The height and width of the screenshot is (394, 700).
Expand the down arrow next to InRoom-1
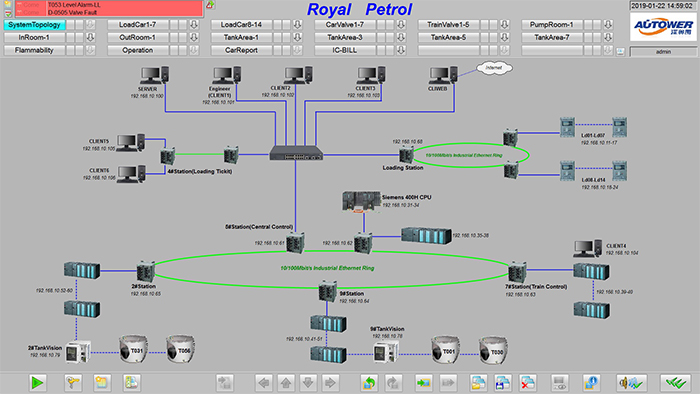(x=90, y=37)
